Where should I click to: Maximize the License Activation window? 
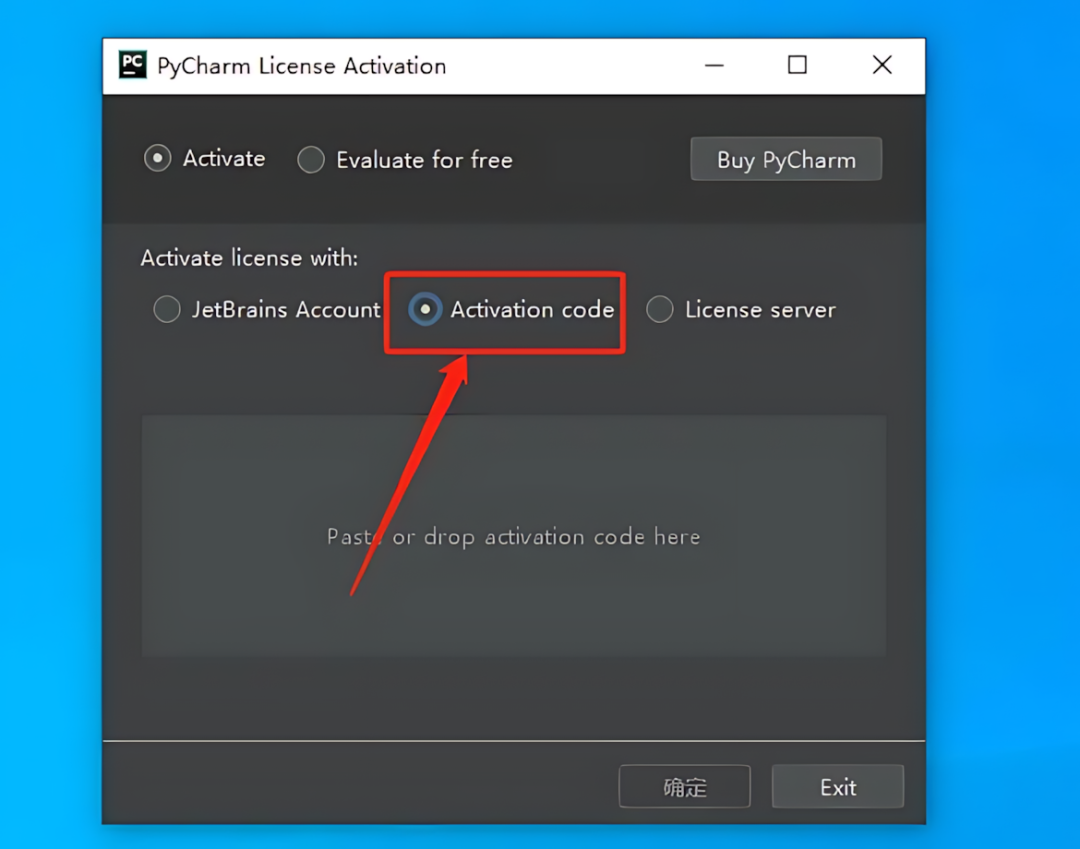797,65
